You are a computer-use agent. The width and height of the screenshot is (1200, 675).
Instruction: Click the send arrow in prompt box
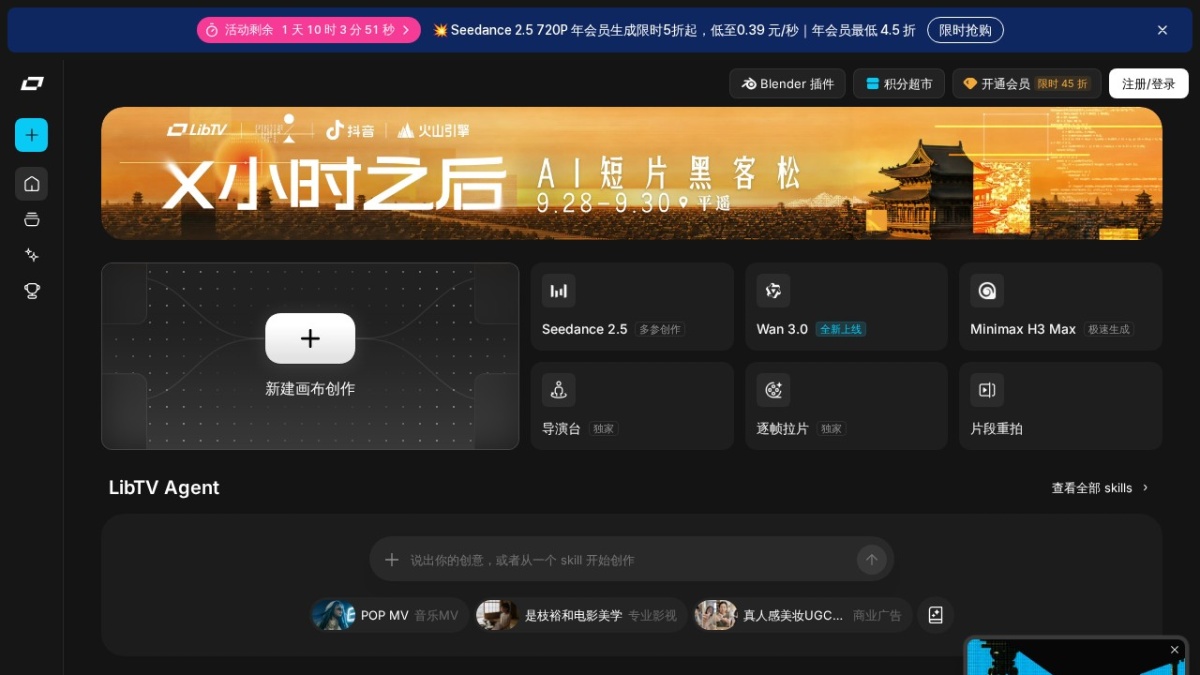pyautogui.click(x=871, y=560)
